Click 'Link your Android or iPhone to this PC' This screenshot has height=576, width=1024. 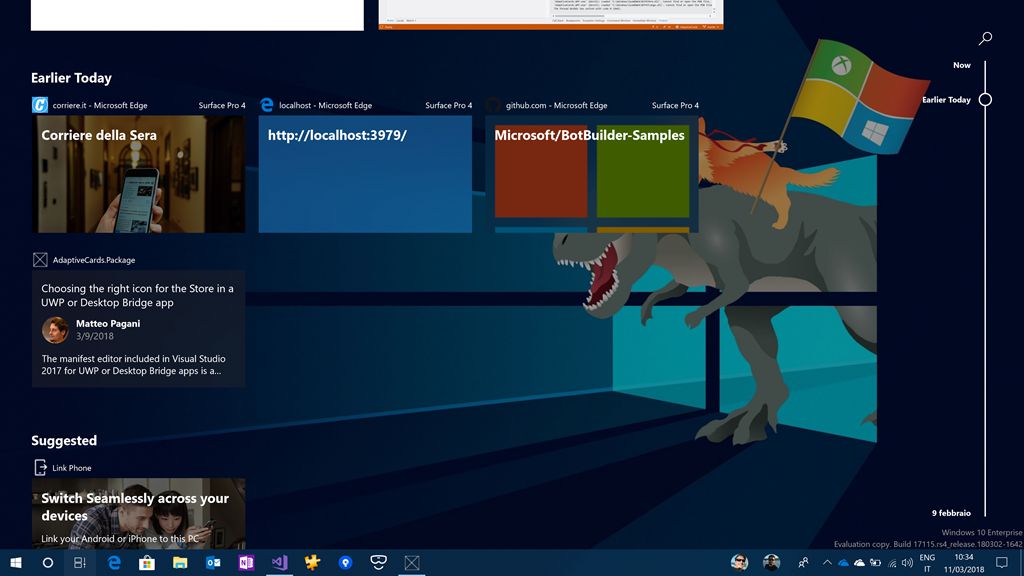tap(120, 539)
